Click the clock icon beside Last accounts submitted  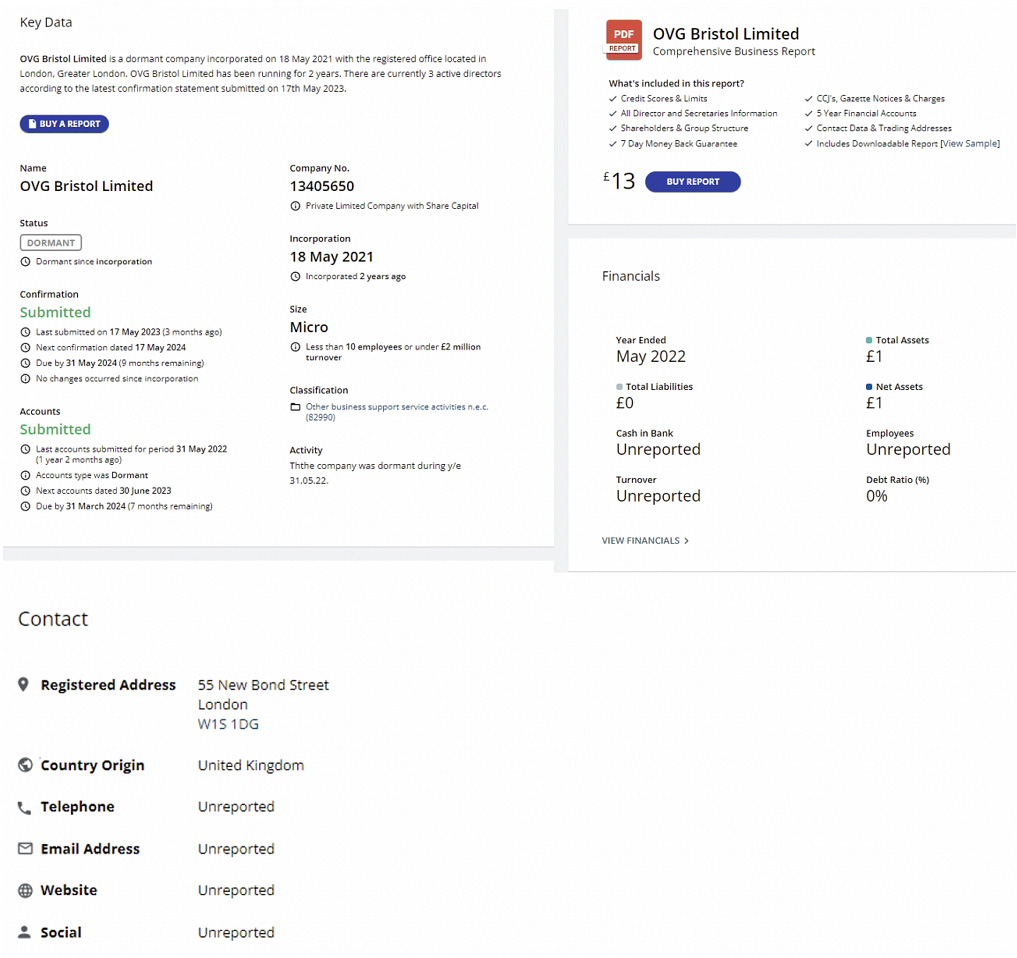click(x=25, y=449)
